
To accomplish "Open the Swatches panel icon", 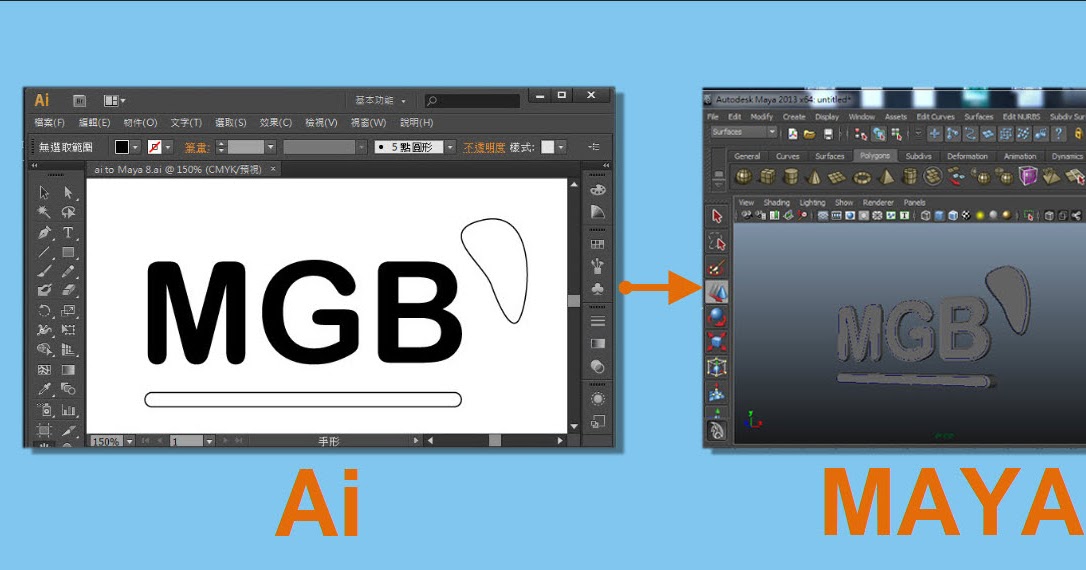I will pyautogui.click(x=598, y=244).
